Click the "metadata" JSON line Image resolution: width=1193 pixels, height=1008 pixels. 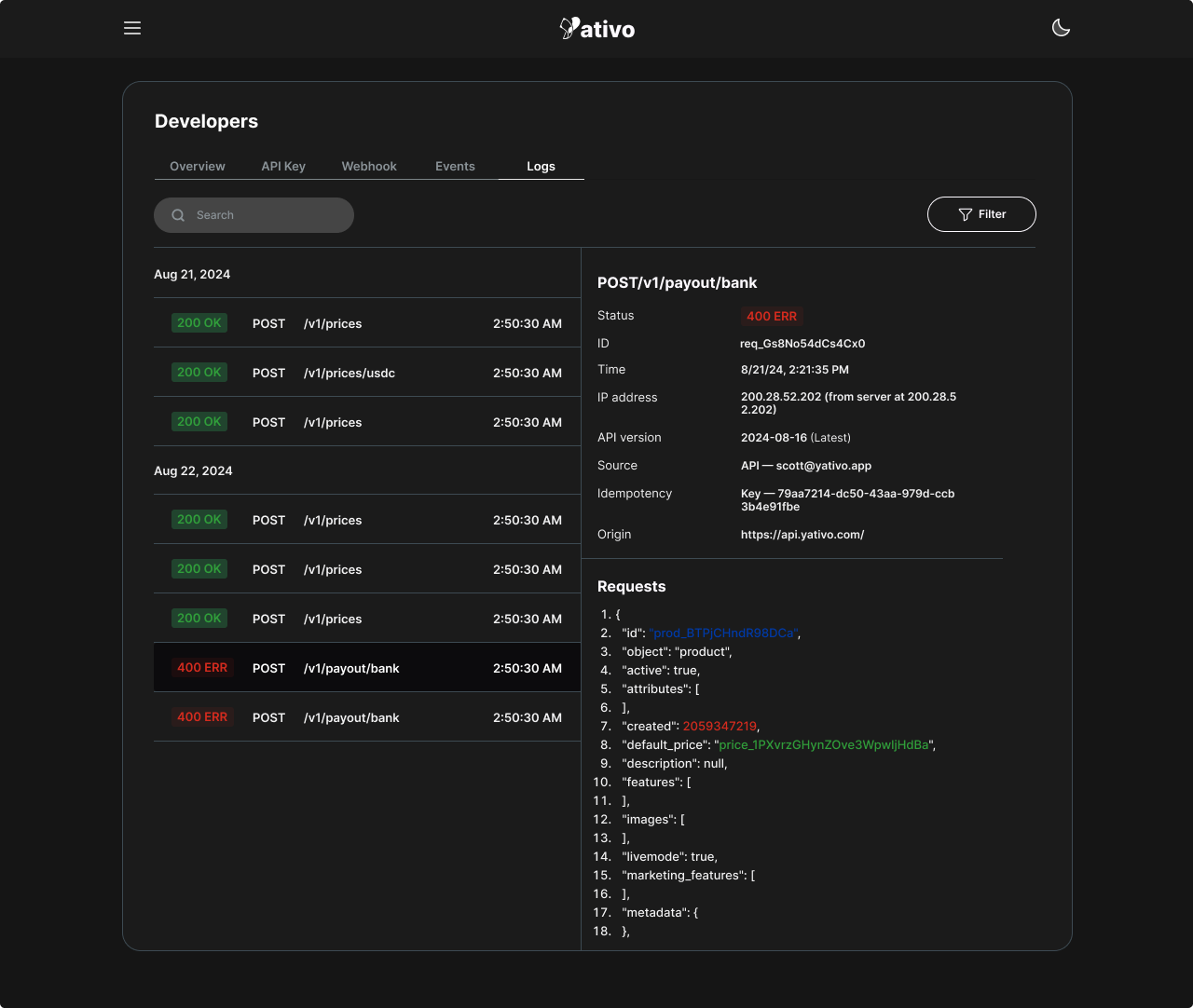[x=660, y=912]
